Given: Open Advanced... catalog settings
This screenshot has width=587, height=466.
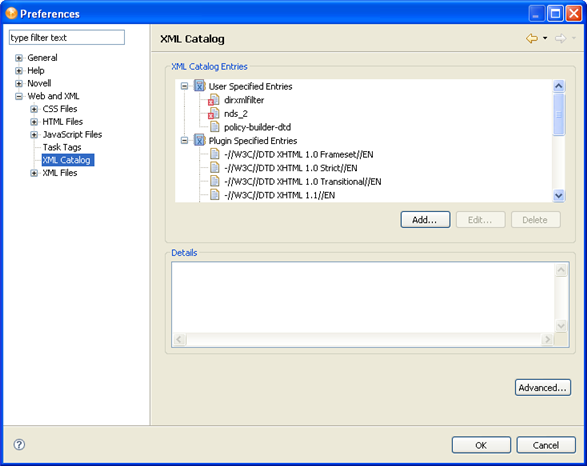Looking at the screenshot, I should coord(543,387).
